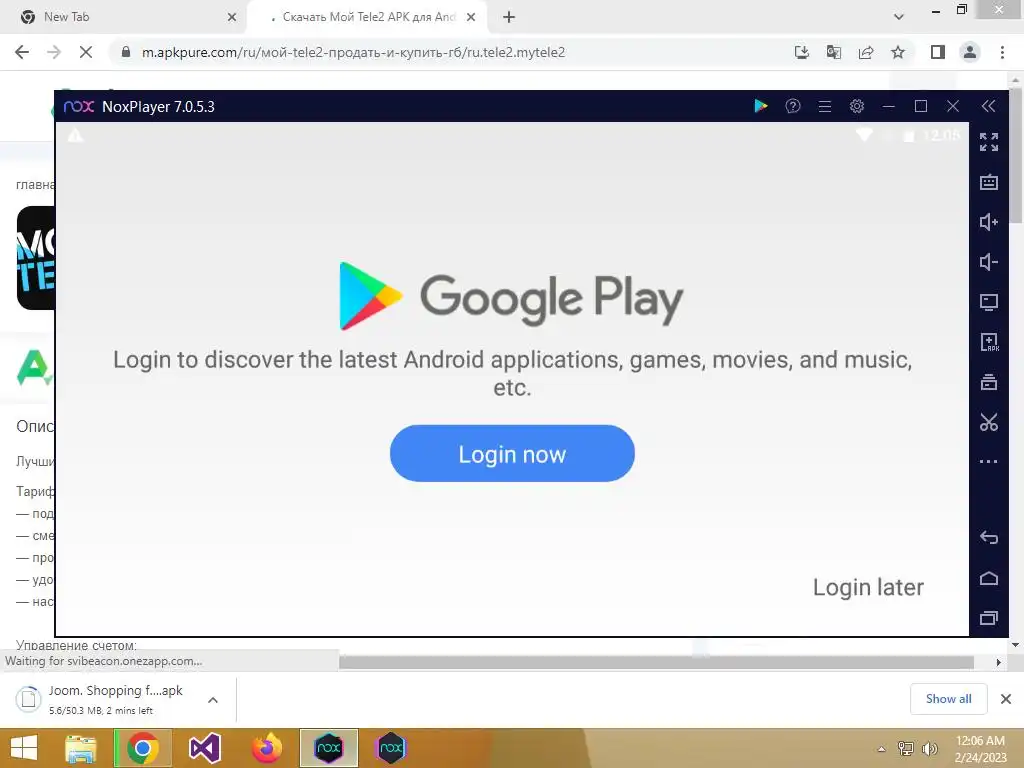Open File Explorer from taskbar
The image size is (1024, 768).
(x=80, y=748)
